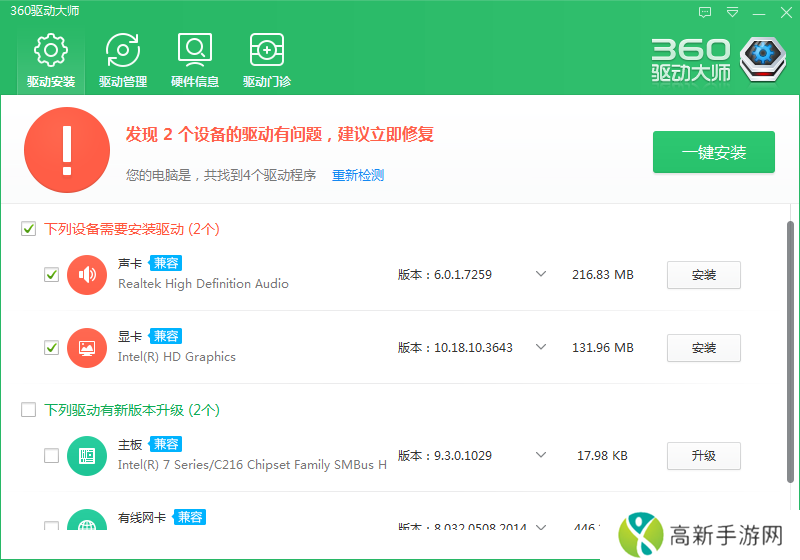800x560 pixels.
Task: Uncheck the Realtek High Definition Audio checkbox
Action: [52, 275]
